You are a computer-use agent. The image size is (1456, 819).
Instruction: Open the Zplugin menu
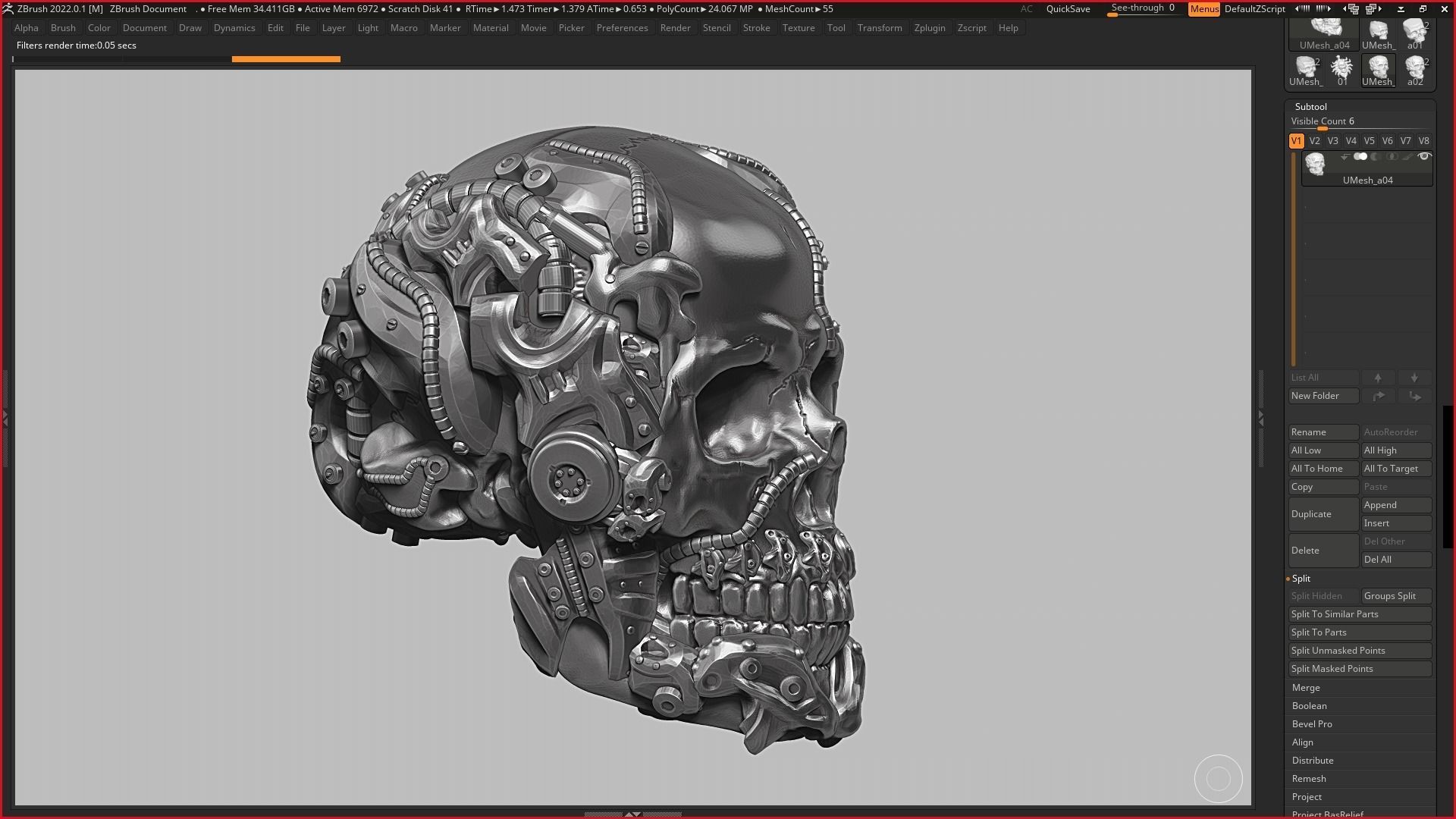930,28
